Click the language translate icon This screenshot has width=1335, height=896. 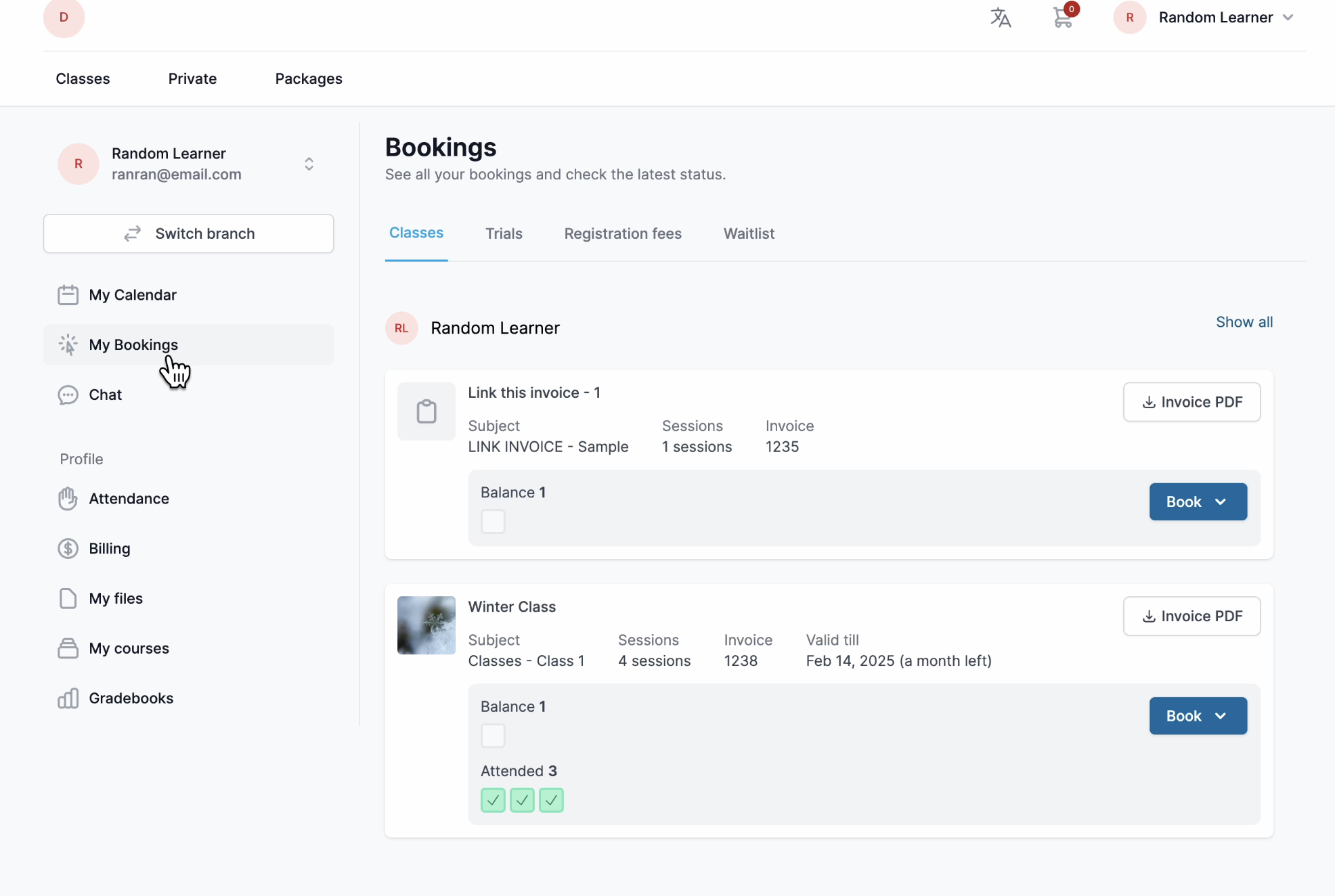[x=1001, y=18]
